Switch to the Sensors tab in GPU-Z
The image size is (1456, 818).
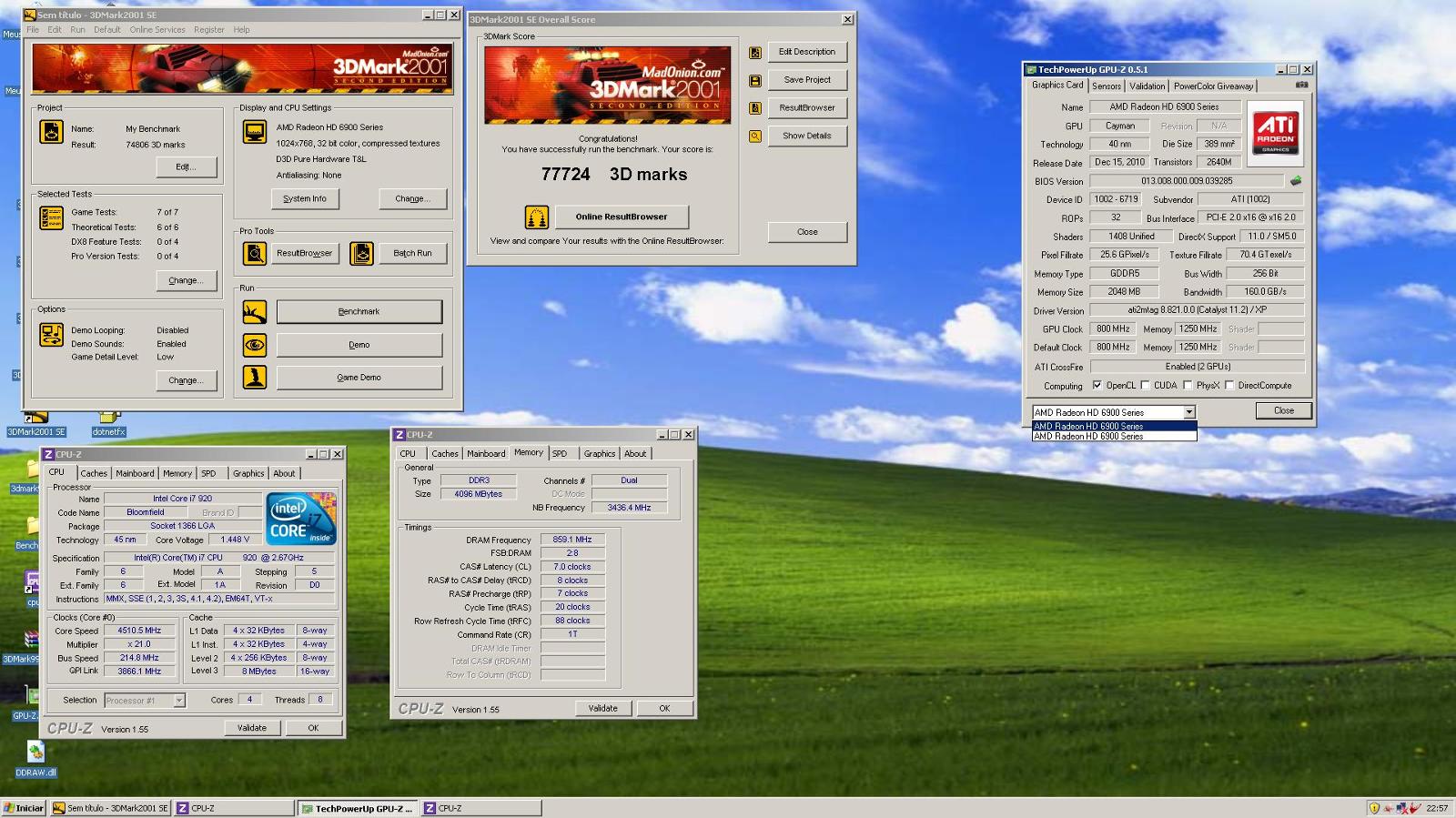(1107, 86)
